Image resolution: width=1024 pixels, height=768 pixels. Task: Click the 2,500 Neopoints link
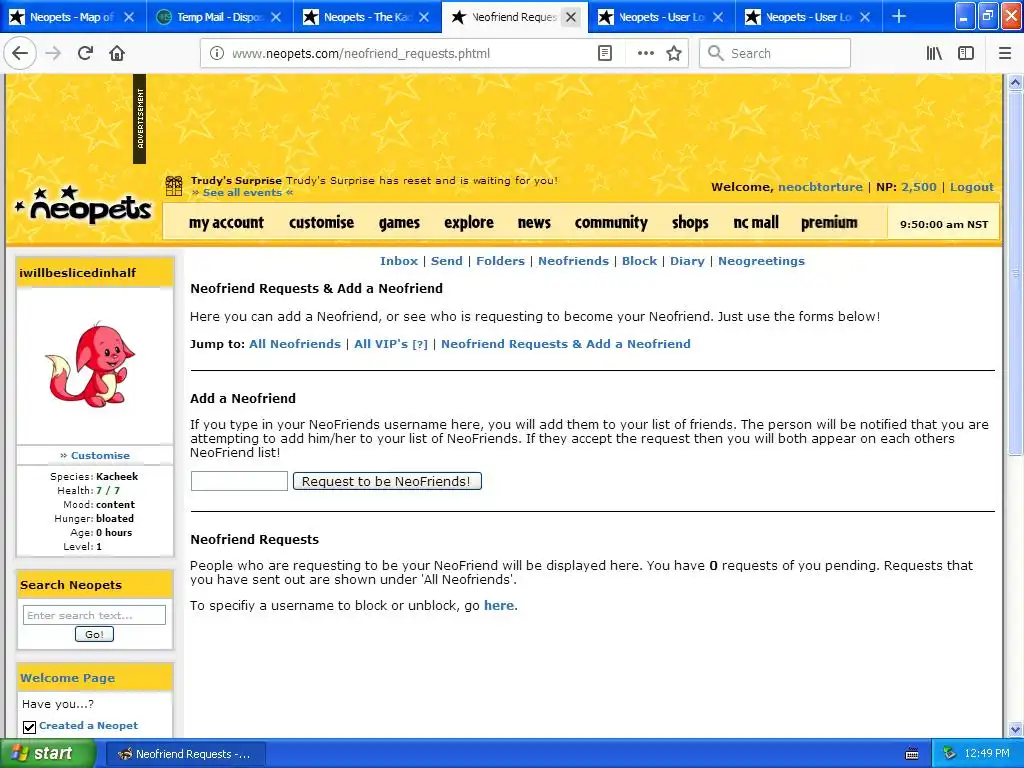pyautogui.click(x=919, y=187)
